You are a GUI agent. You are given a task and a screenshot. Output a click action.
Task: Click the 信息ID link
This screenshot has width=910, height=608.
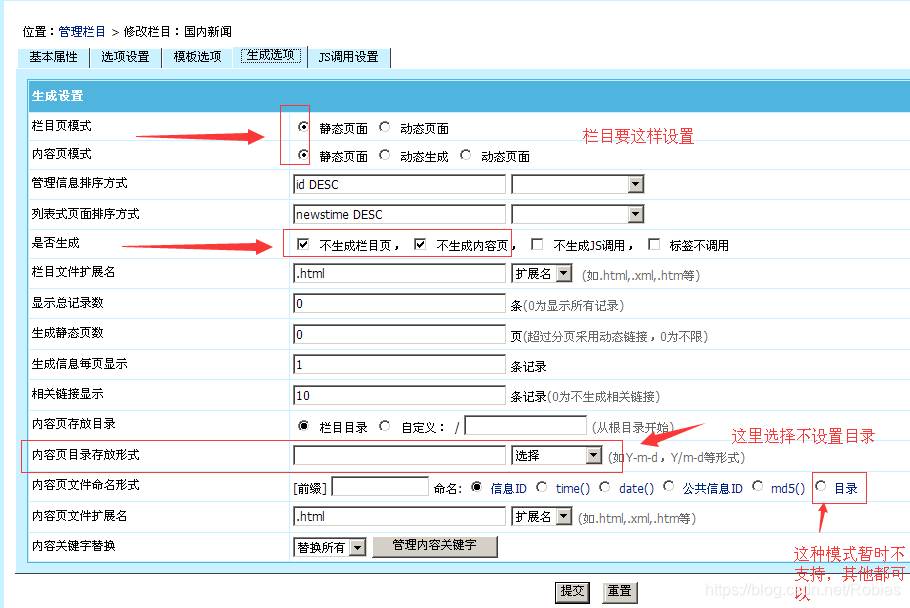tap(508, 488)
